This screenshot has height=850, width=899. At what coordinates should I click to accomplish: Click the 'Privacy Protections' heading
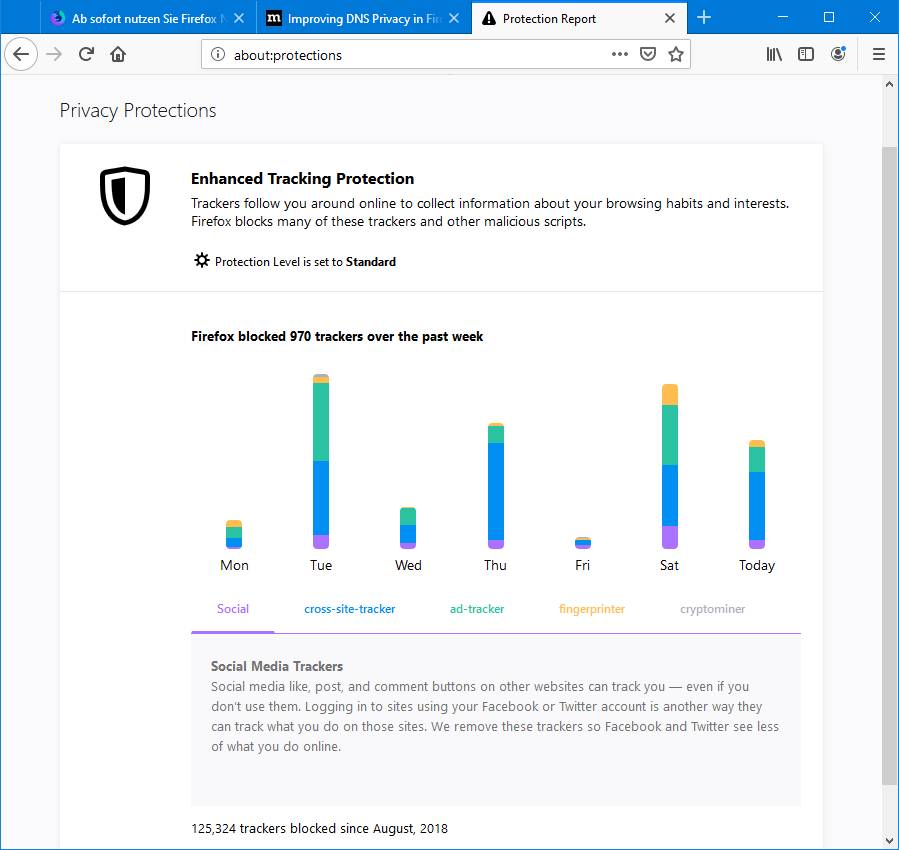(138, 110)
